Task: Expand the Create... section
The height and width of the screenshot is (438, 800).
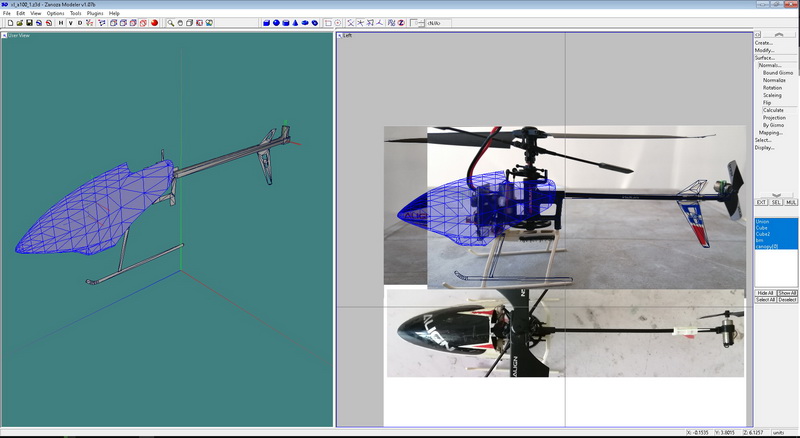Action: coord(764,43)
